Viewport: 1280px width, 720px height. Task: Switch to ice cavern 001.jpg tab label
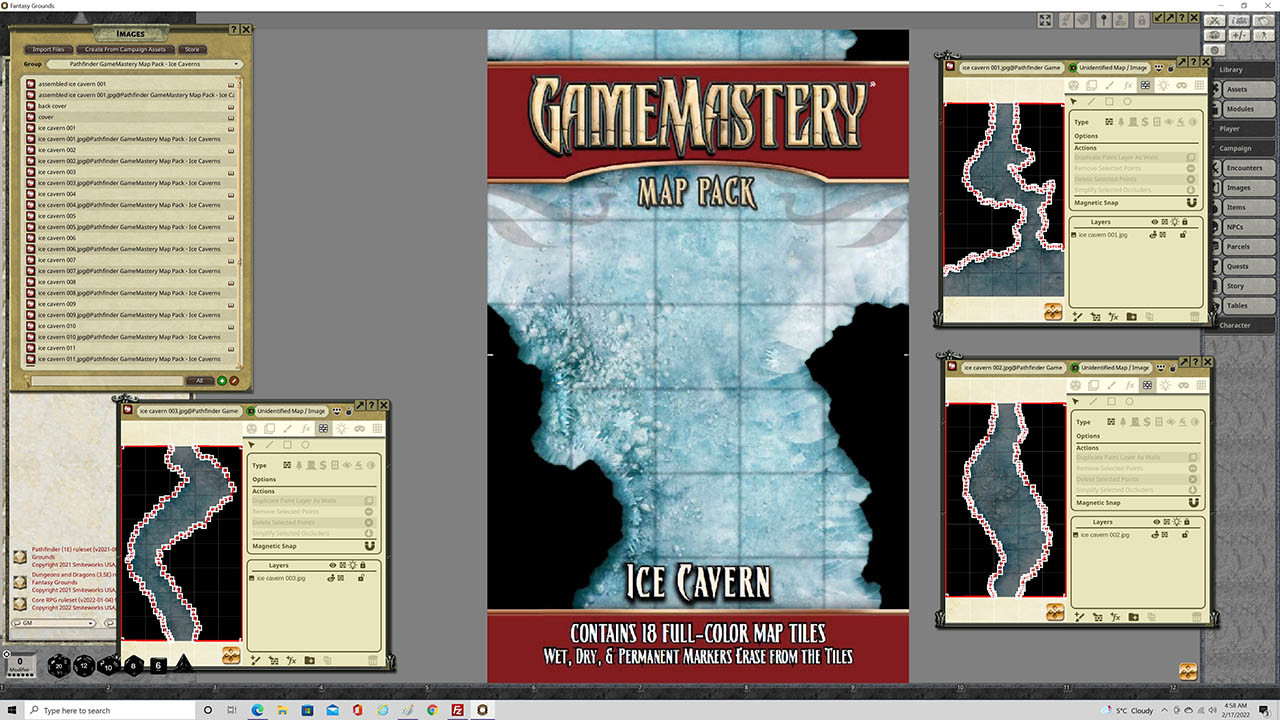click(x=1010, y=68)
